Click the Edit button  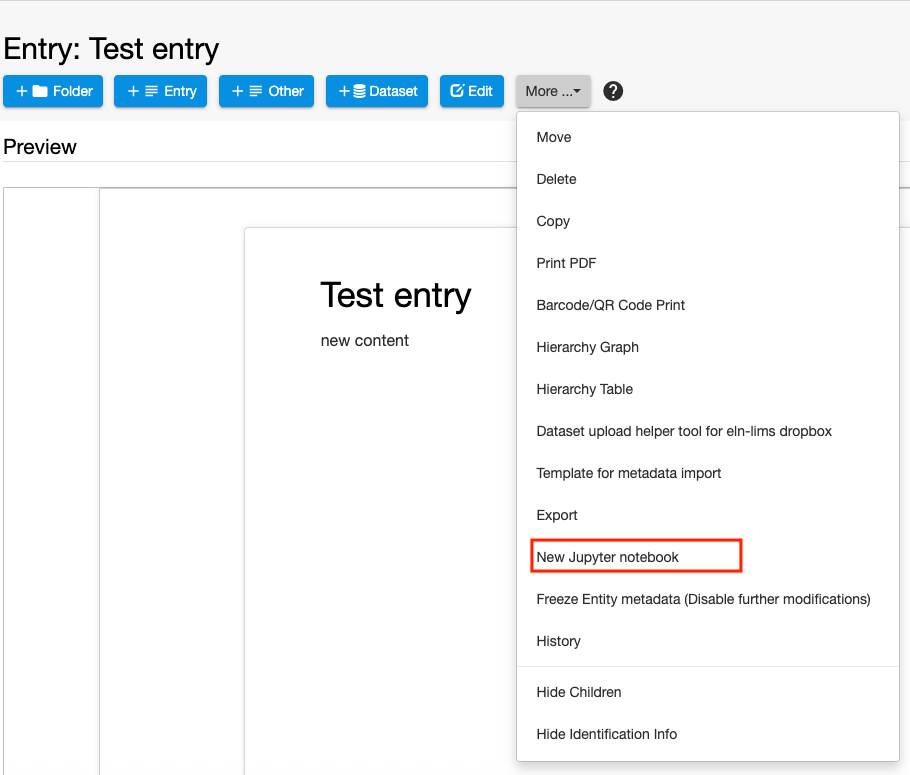click(x=472, y=91)
